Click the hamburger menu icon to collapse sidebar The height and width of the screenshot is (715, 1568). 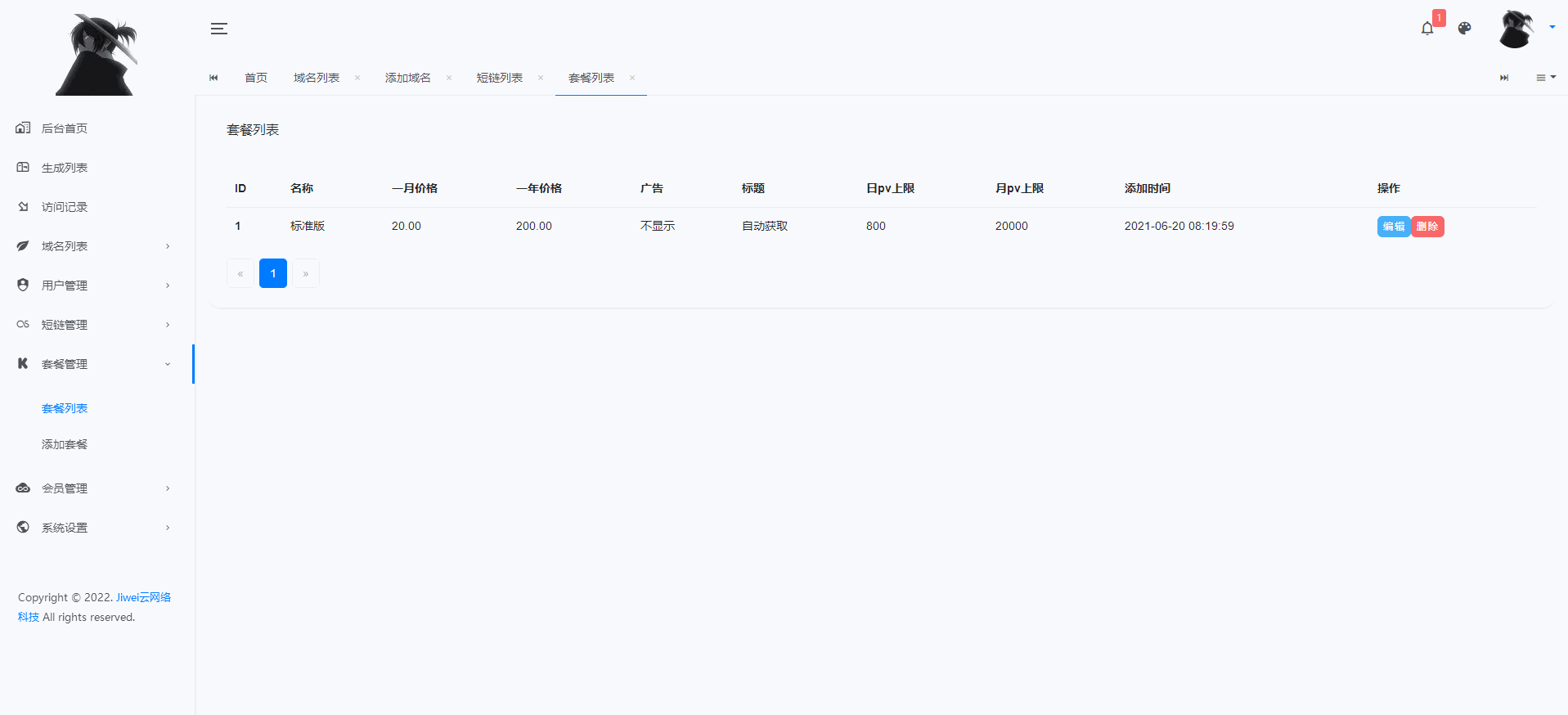(218, 29)
